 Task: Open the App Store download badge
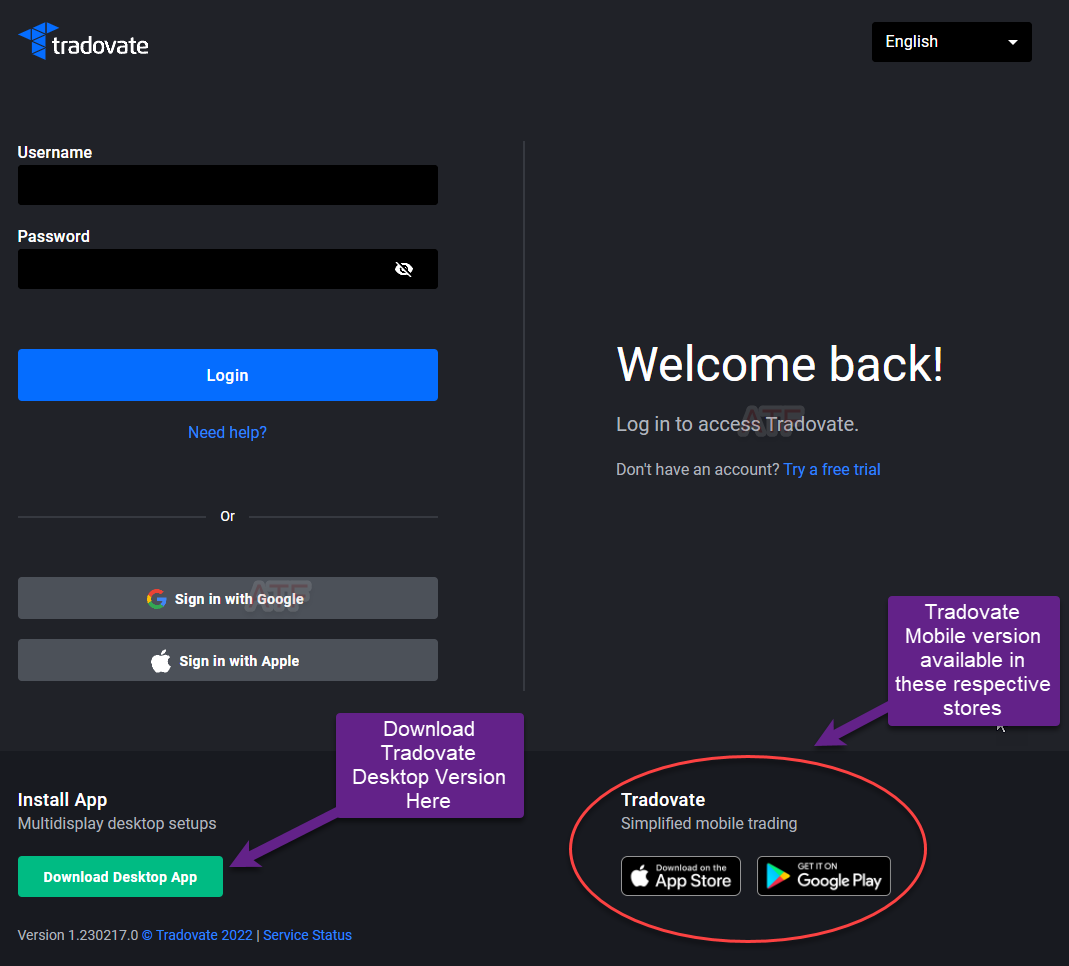pos(680,876)
